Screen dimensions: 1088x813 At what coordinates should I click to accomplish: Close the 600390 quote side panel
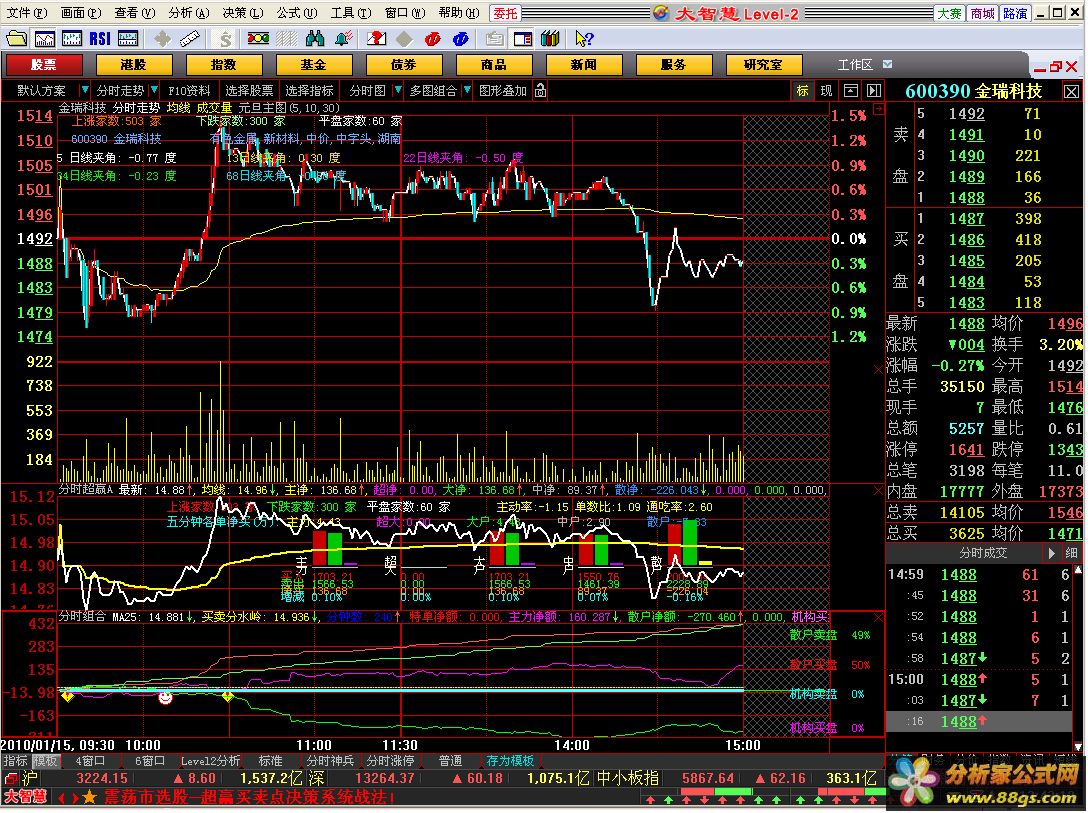click(1071, 92)
